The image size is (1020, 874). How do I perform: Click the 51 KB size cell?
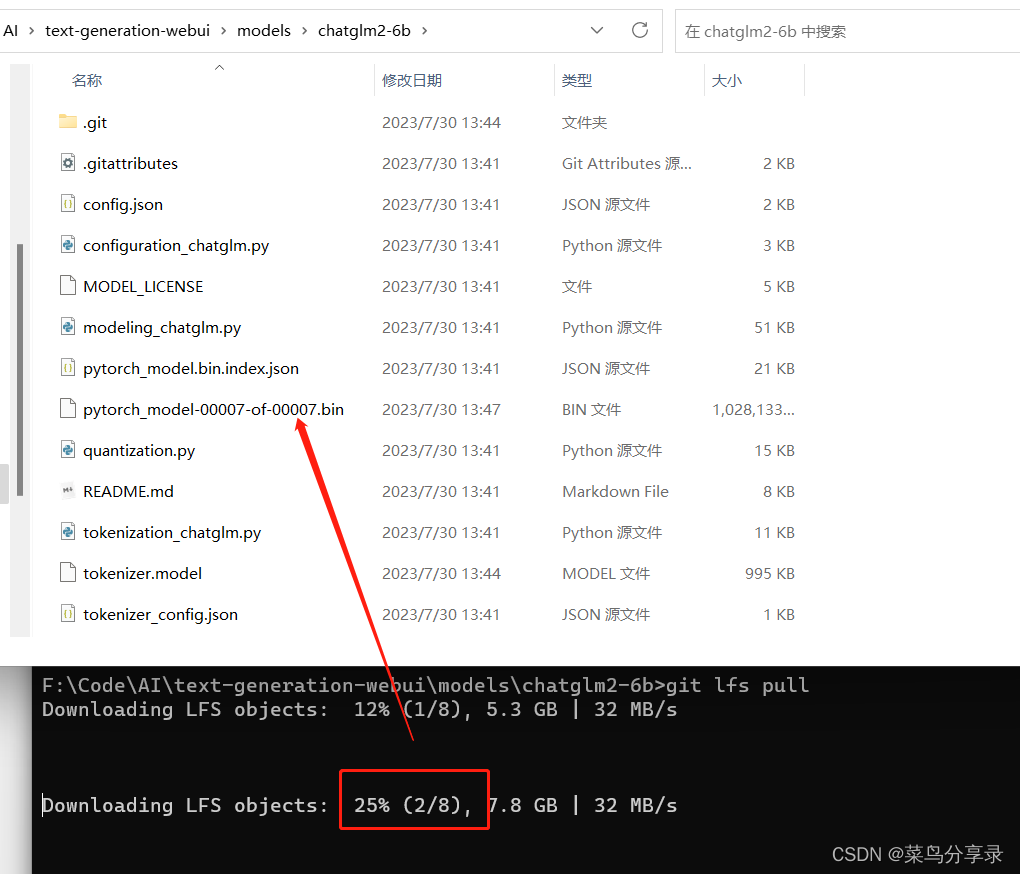tap(774, 327)
